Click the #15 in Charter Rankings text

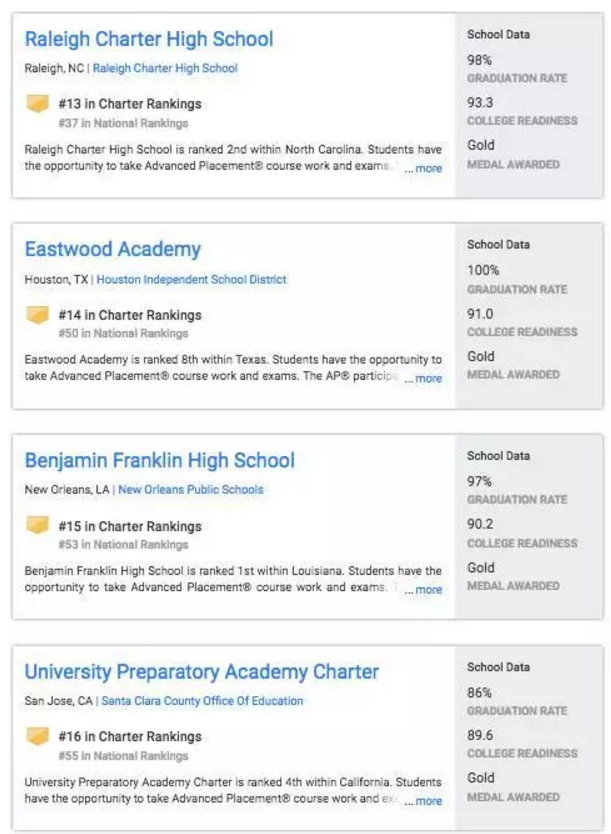pyautogui.click(x=129, y=526)
